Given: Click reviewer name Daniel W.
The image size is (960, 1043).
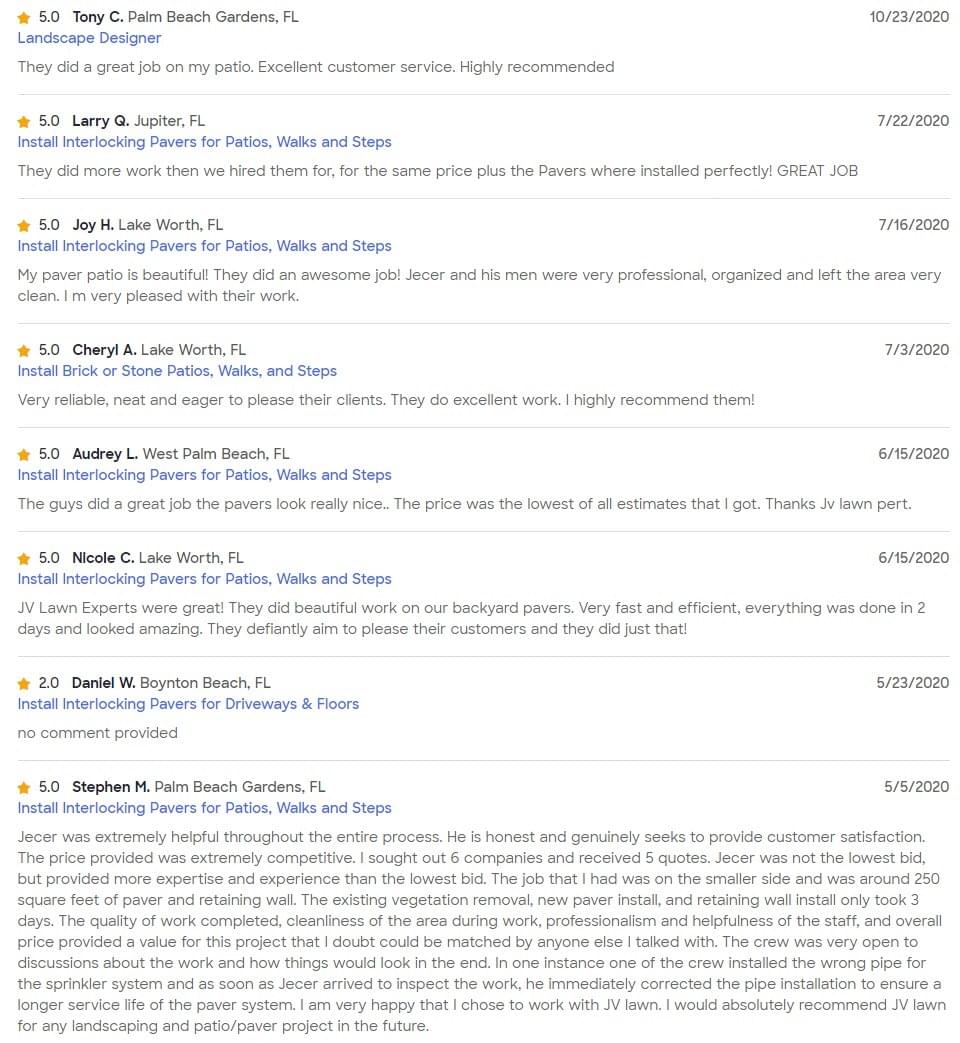Looking at the screenshot, I should [103, 683].
